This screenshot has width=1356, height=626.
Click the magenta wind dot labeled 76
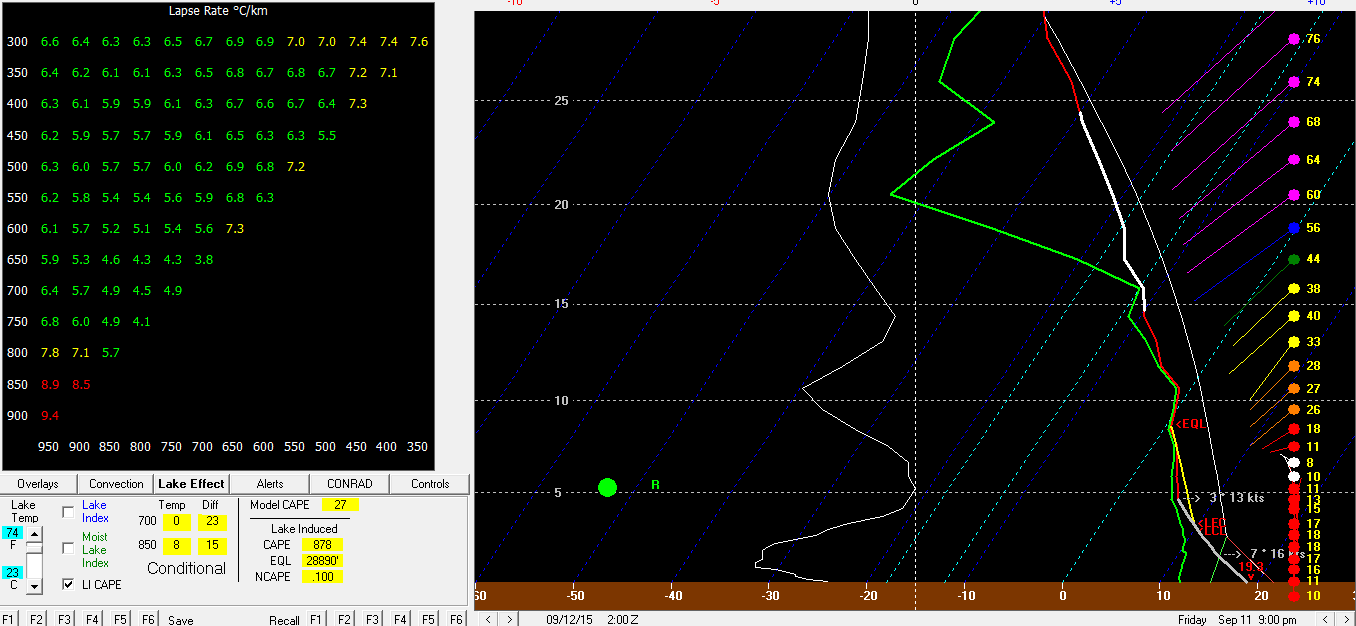(1294, 39)
